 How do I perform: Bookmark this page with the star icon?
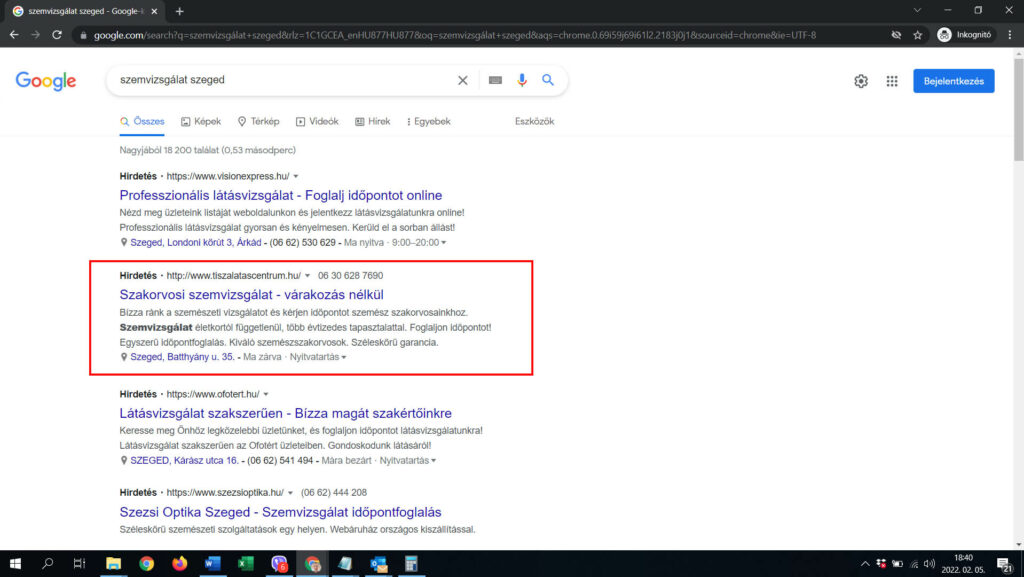pos(918,35)
